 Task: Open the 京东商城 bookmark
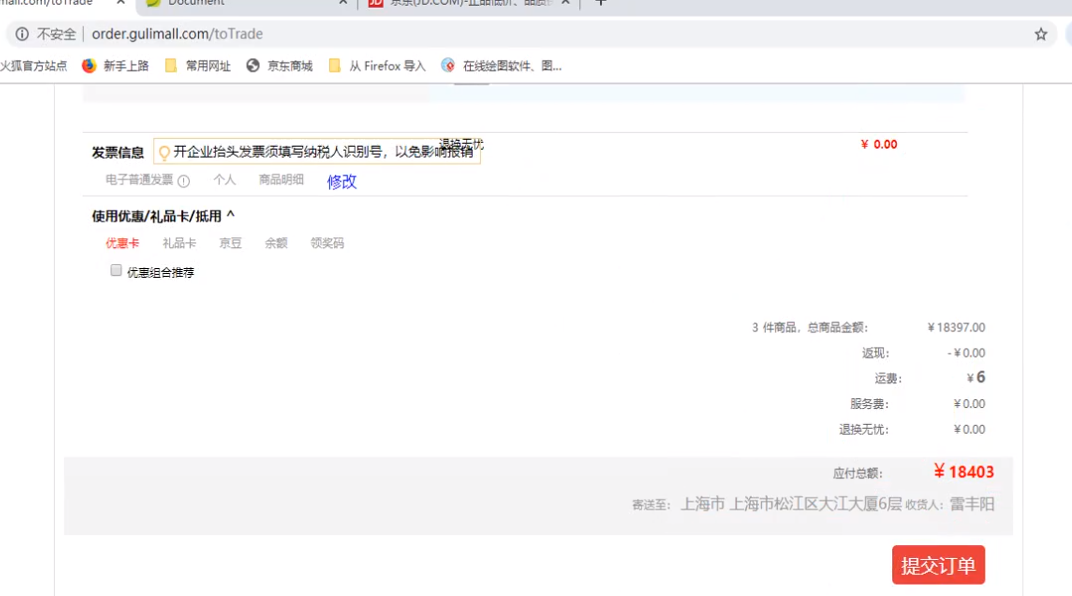(280, 66)
